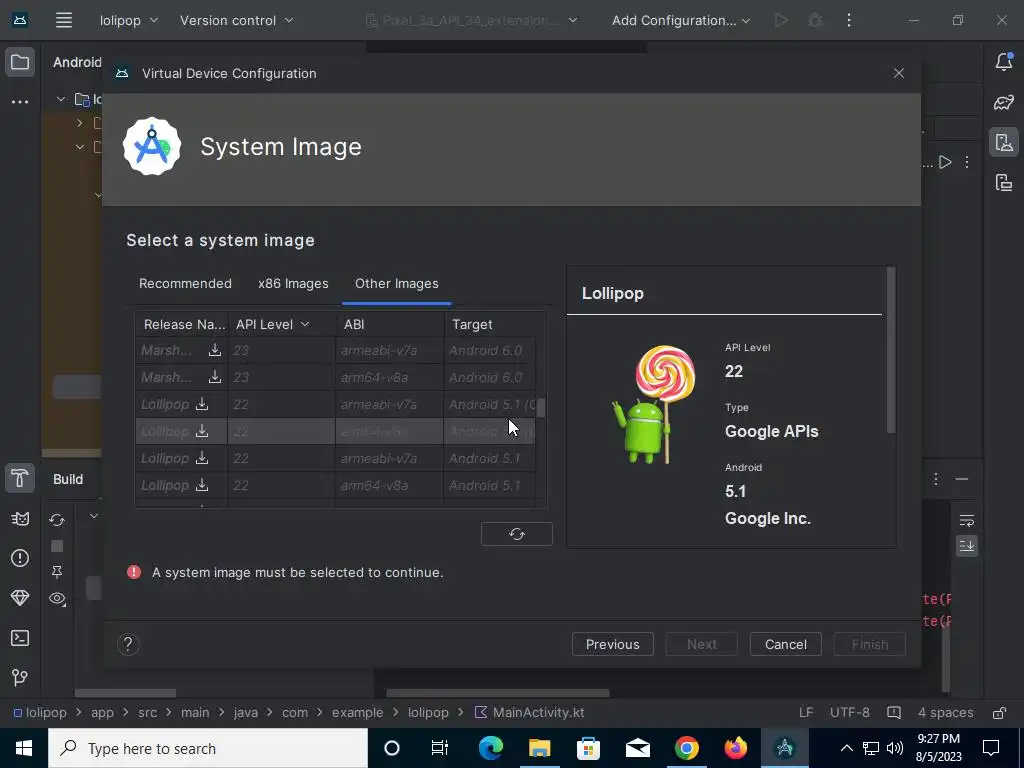Click the Previous button
This screenshot has height=768, width=1024.
(x=613, y=645)
